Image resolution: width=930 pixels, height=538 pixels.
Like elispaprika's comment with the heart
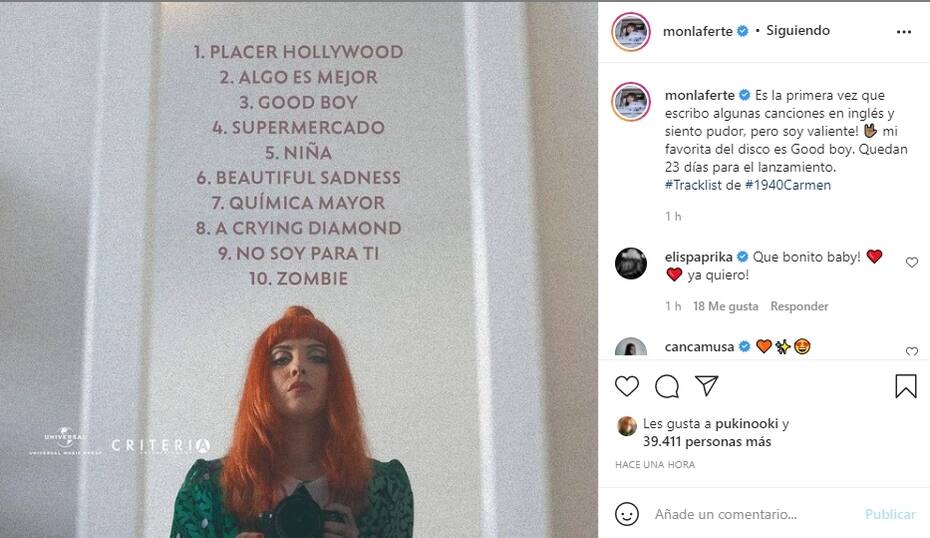pyautogui.click(x=912, y=262)
